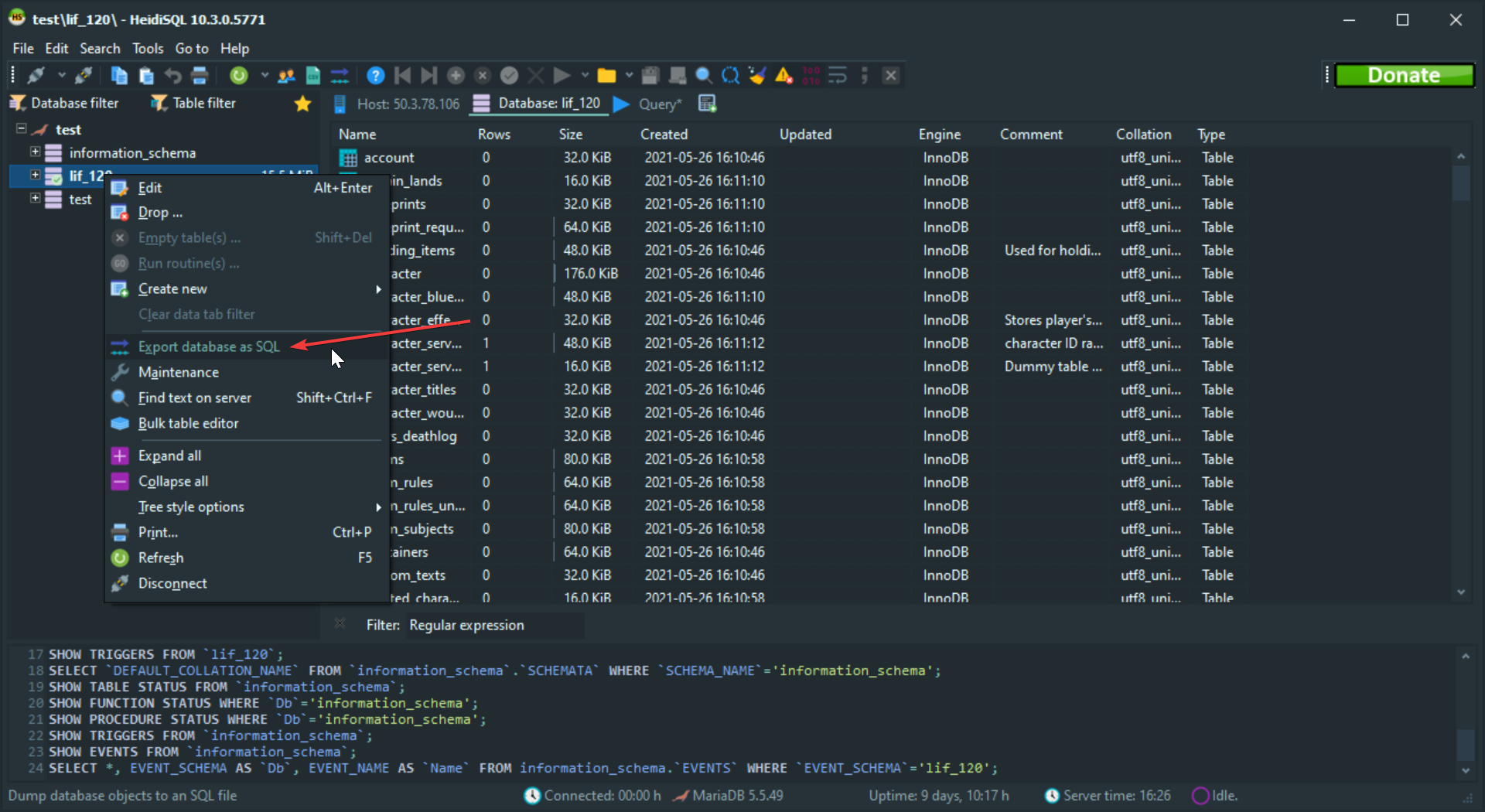Click the Database filter field
The height and width of the screenshot is (812, 1485).
pyautogui.click(x=74, y=103)
